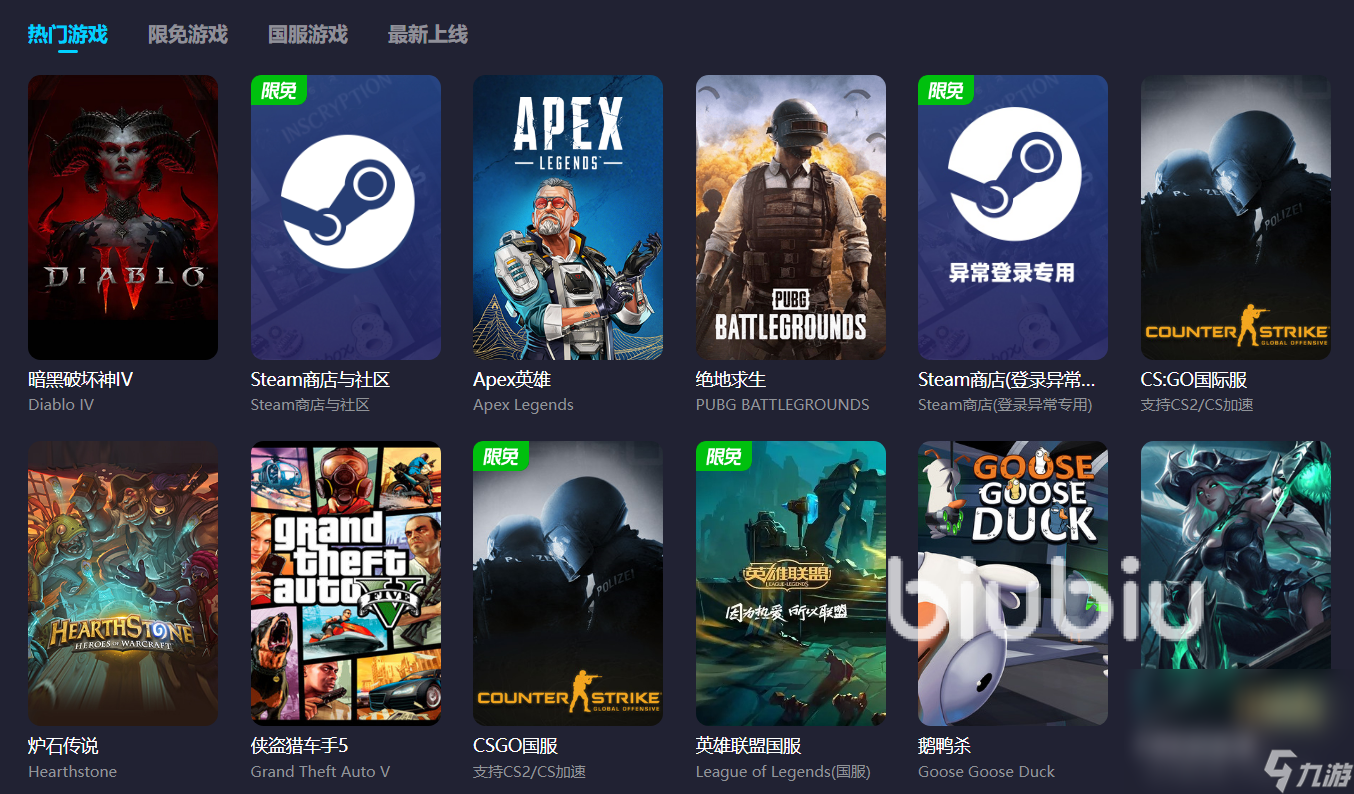
Task: Click the Apex英雄 title
Action: (x=512, y=380)
